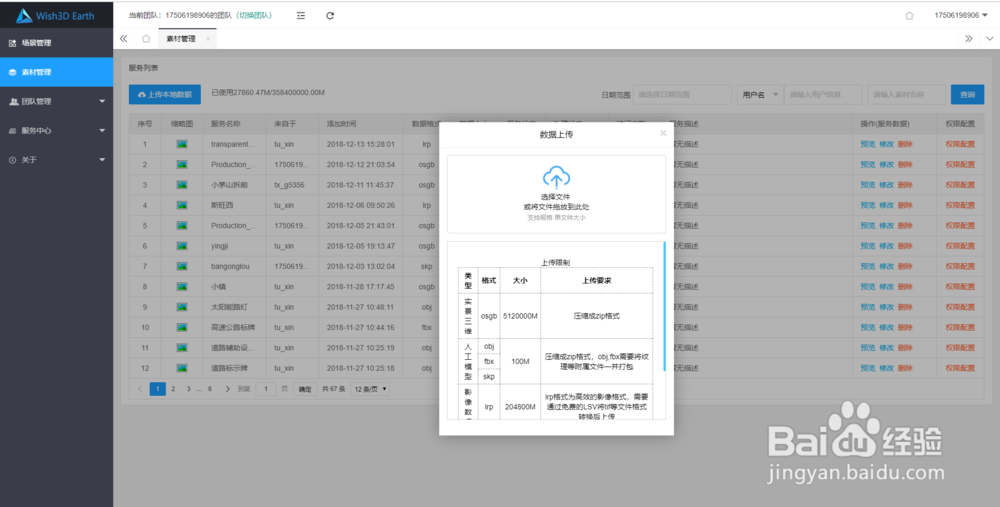Viewport: 1000px width, 507px height.
Task: Click the 5120000M size cell in dialog
Action: tap(520, 316)
